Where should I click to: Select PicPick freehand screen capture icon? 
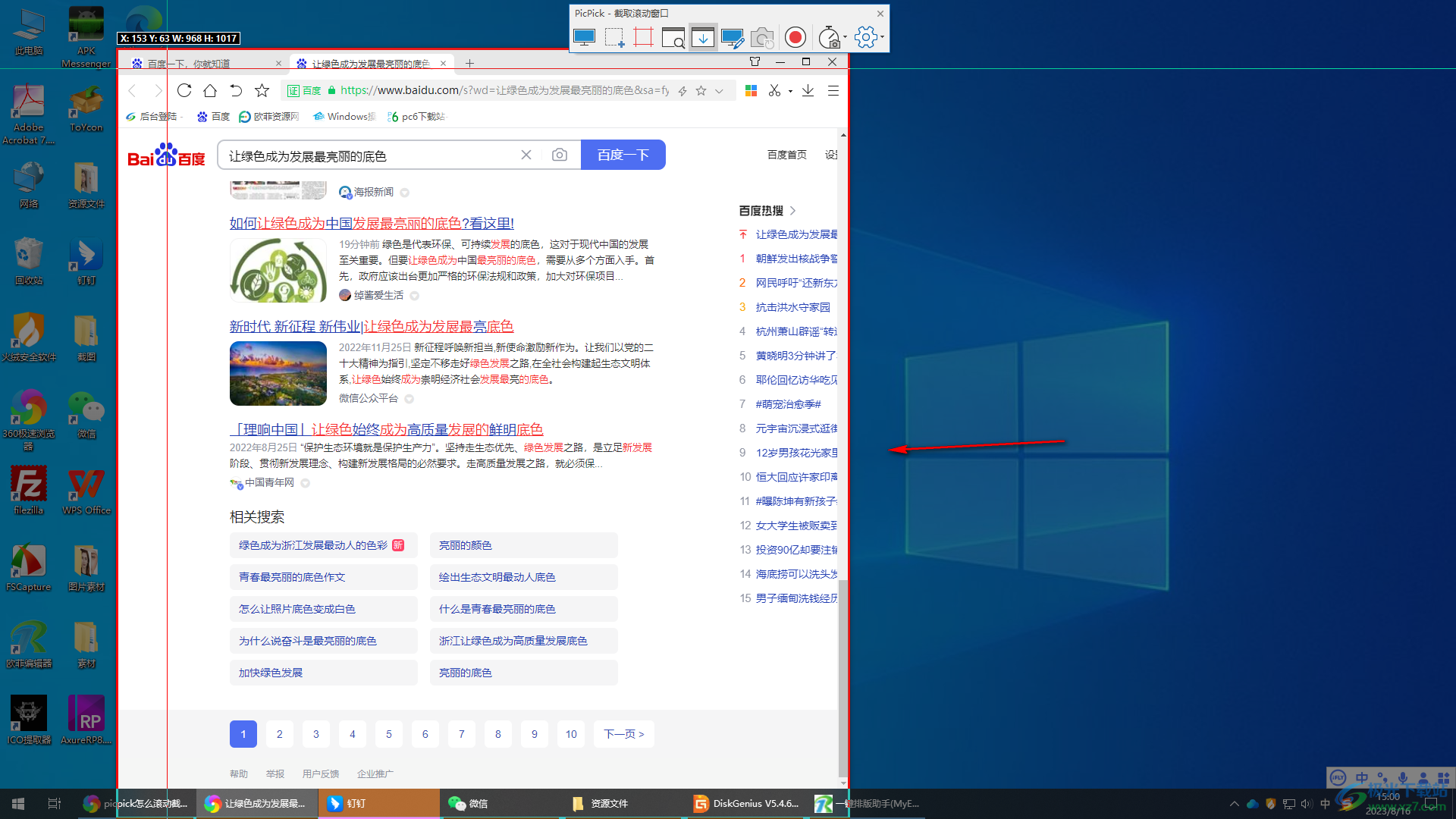[x=733, y=37]
